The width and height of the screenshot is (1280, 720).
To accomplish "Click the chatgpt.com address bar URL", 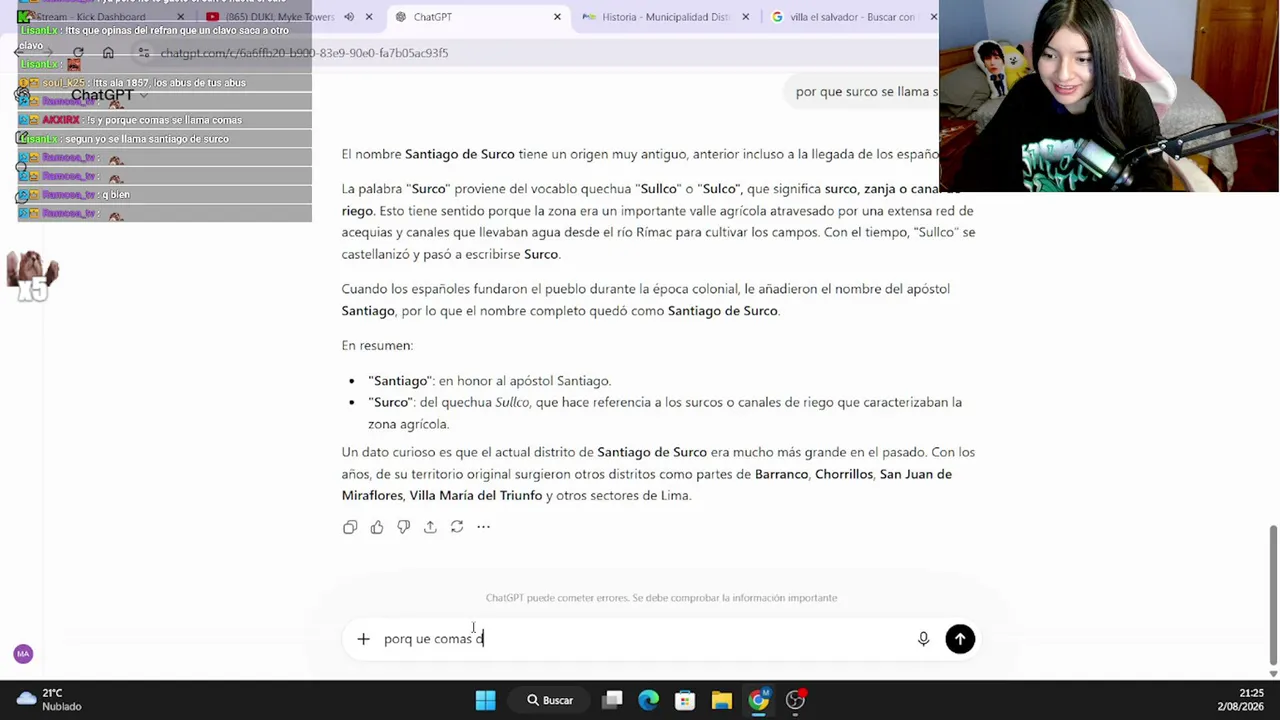I will (304, 53).
